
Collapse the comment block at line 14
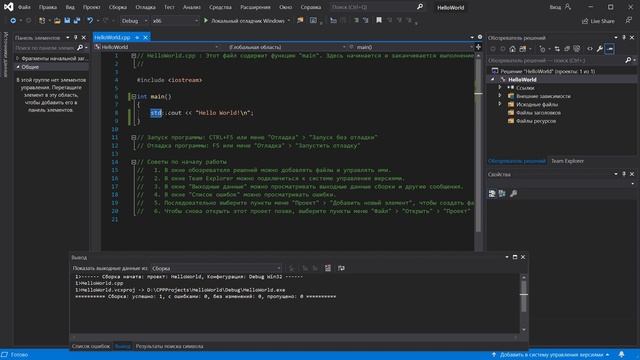pyautogui.click(x=133, y=162)
